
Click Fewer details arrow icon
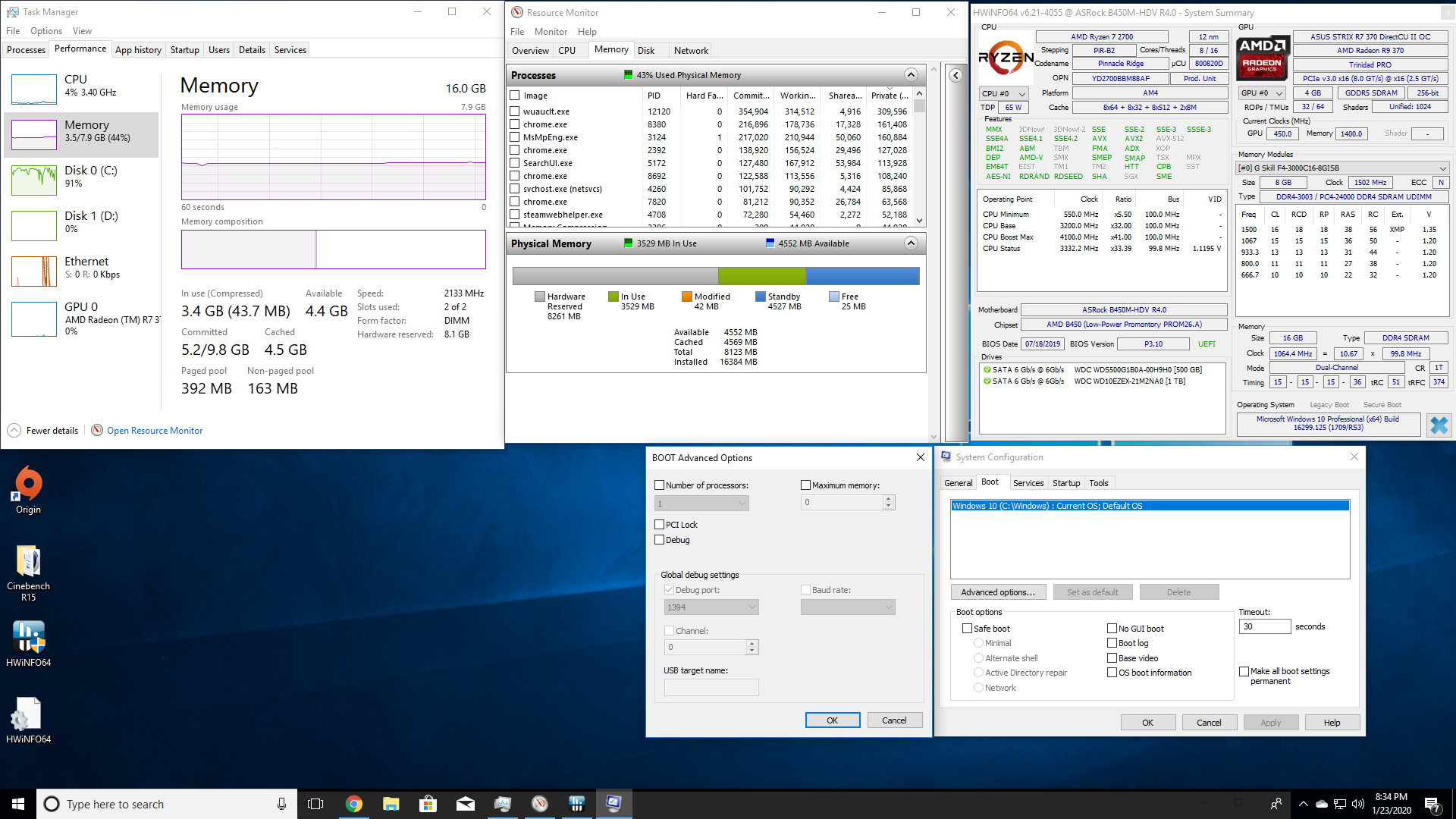point(14,430)
